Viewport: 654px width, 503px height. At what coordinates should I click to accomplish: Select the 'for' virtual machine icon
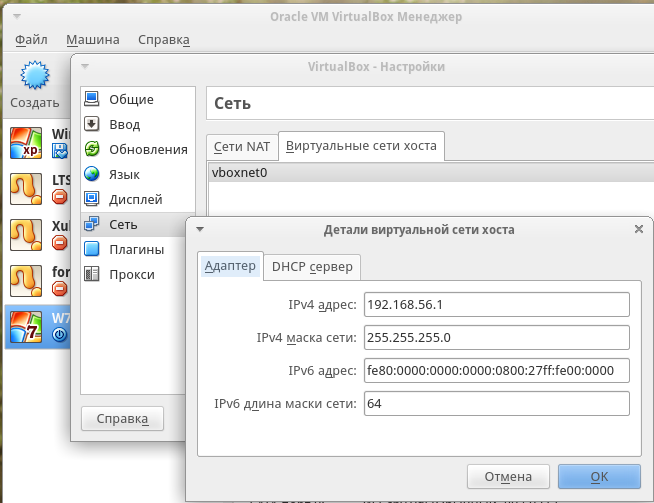click(26, 281)
